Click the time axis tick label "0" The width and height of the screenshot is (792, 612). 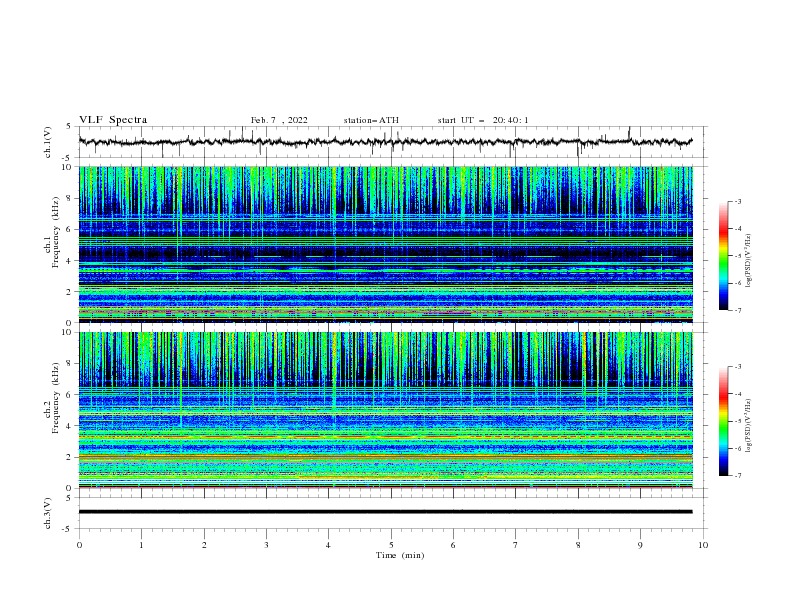pos(79,545)
